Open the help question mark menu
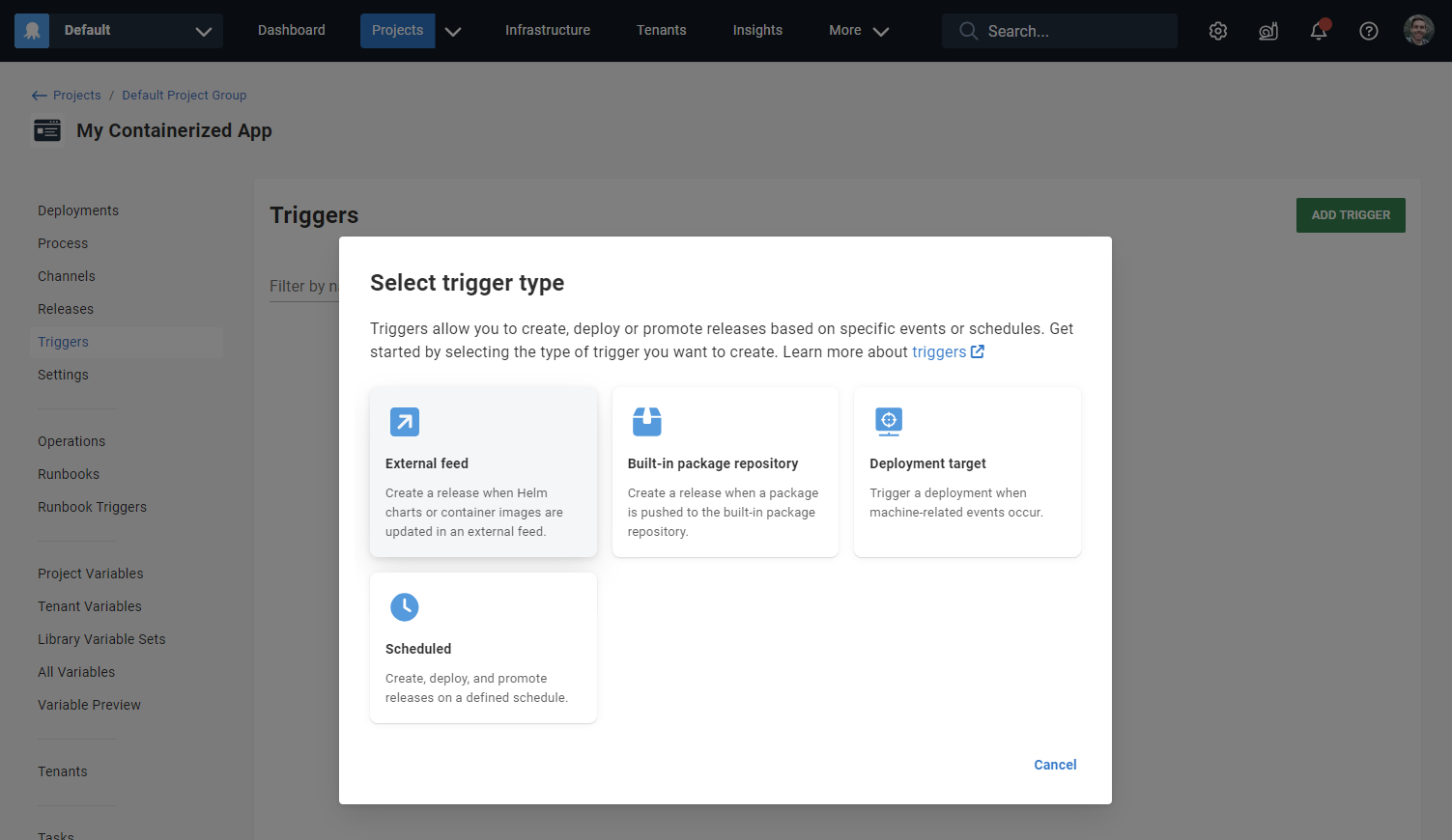The image size is (1452, 840). tap(1369, 31)
